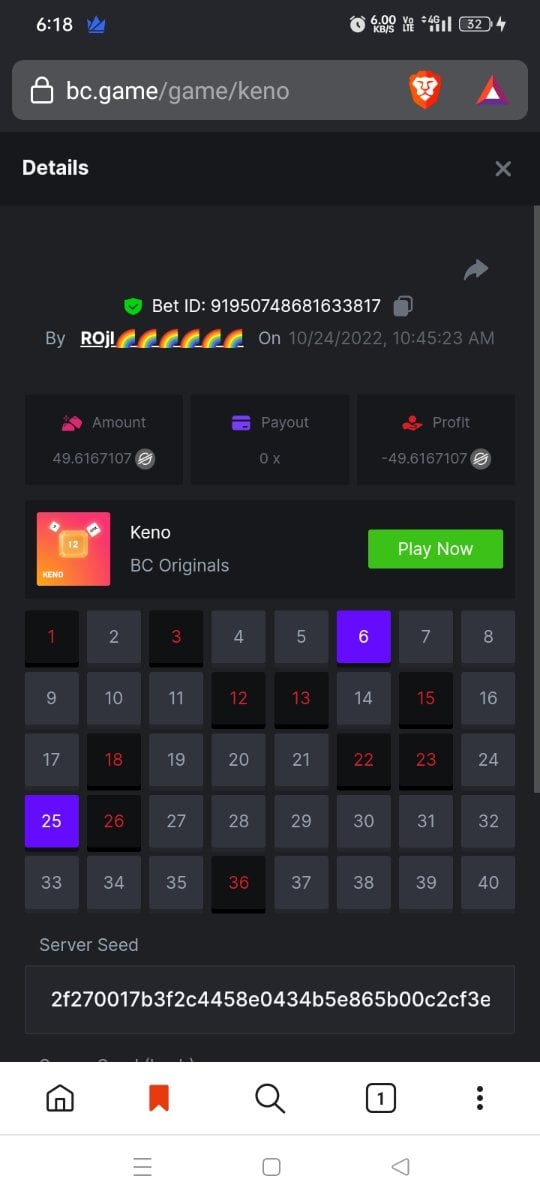The width and height of the screenshot is (540, 1200).
Task: Tap the share arrow icon
Action: tap(476, 269)
